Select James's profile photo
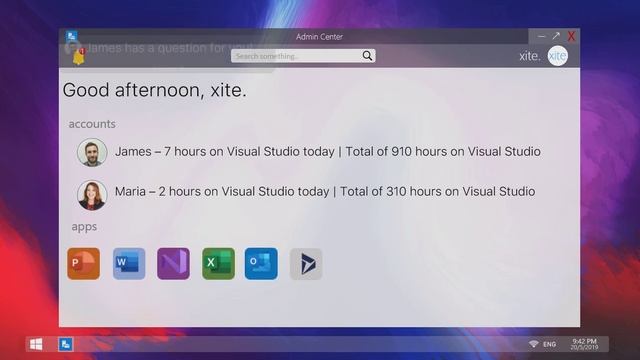Viewport: 640px width, 360px height. pyautogui.click(x=92, y=152)
